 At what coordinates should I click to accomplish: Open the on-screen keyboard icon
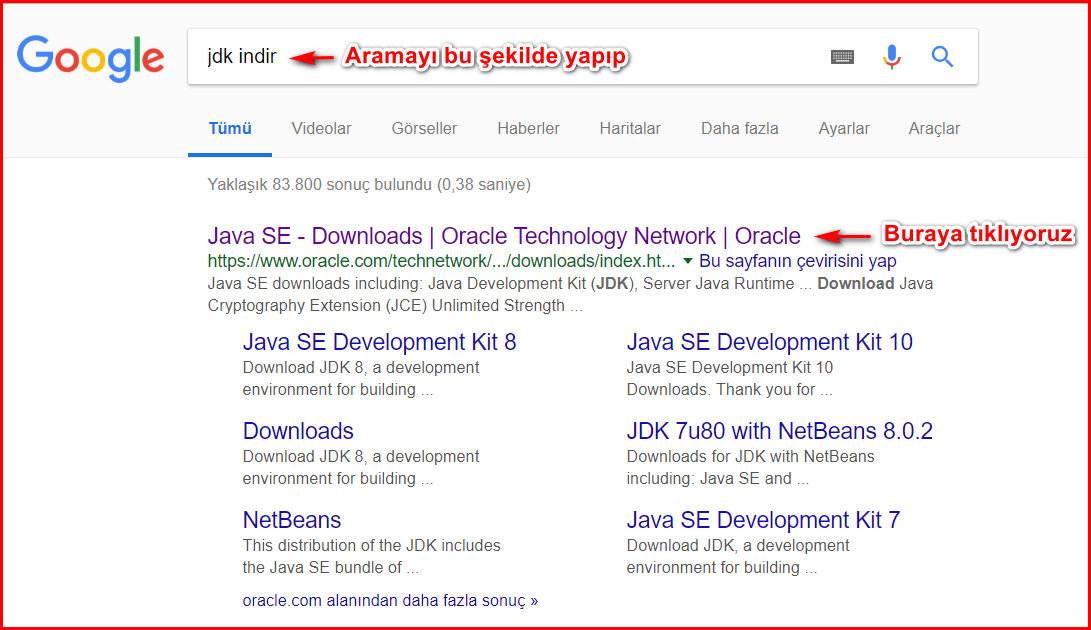pyautogui.click(x=842, y=56)
